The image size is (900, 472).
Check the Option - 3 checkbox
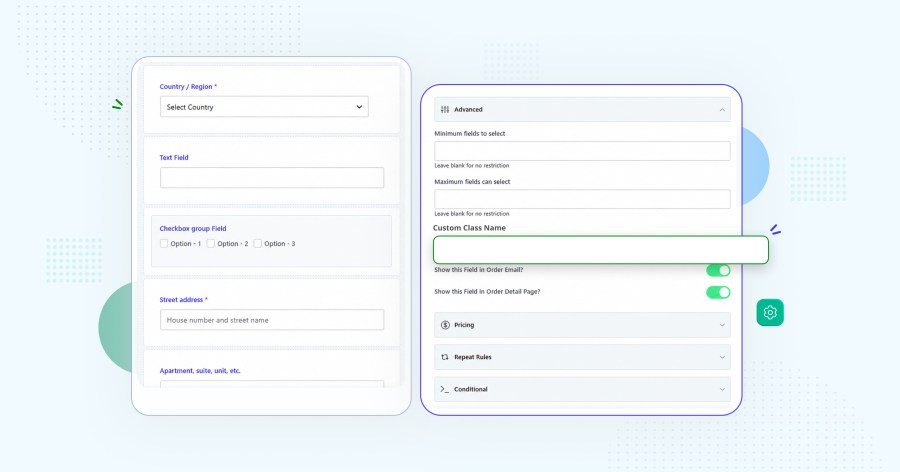(258, 243)
